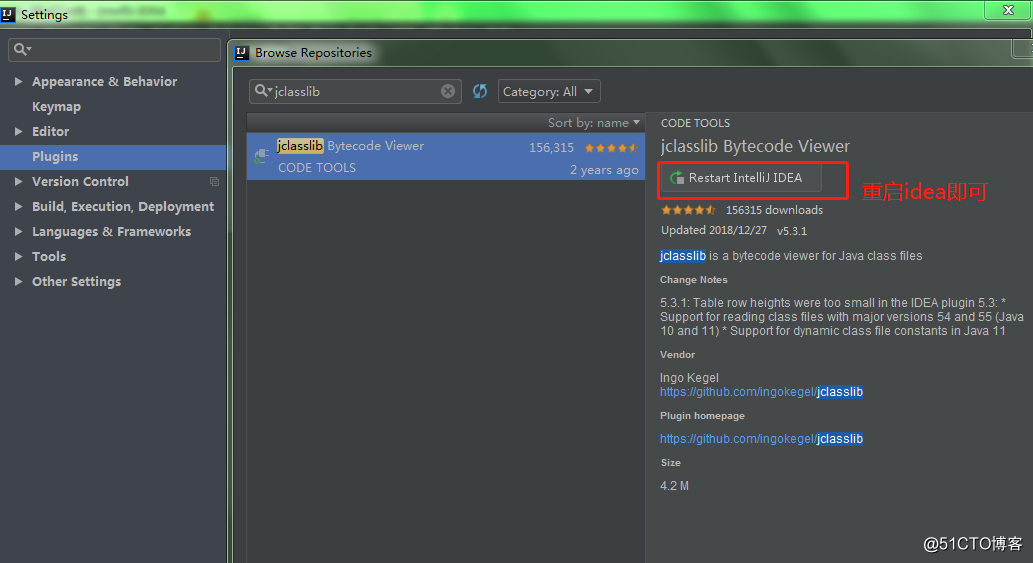This screenshot has height=563, width=1033.
Task: Select Other Settings item
Action: (x=76, y=282)
